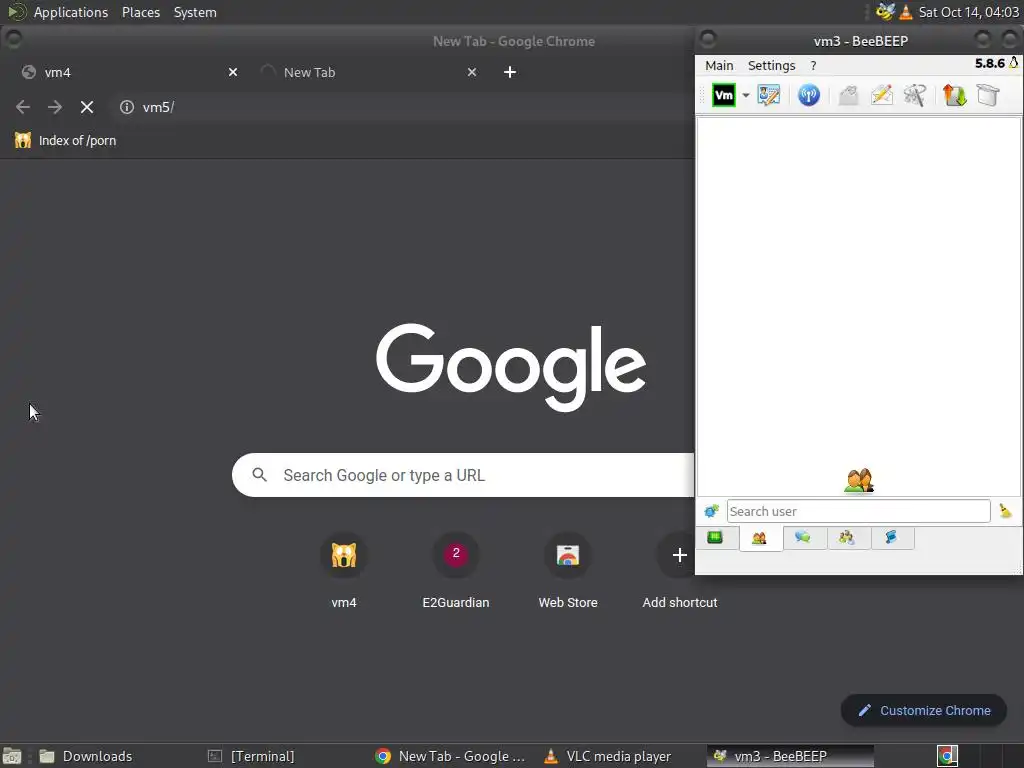This screenshot has width=1024, height=768.
Task: Select the vm4 tab in Chrome
Action: [124, 72]
